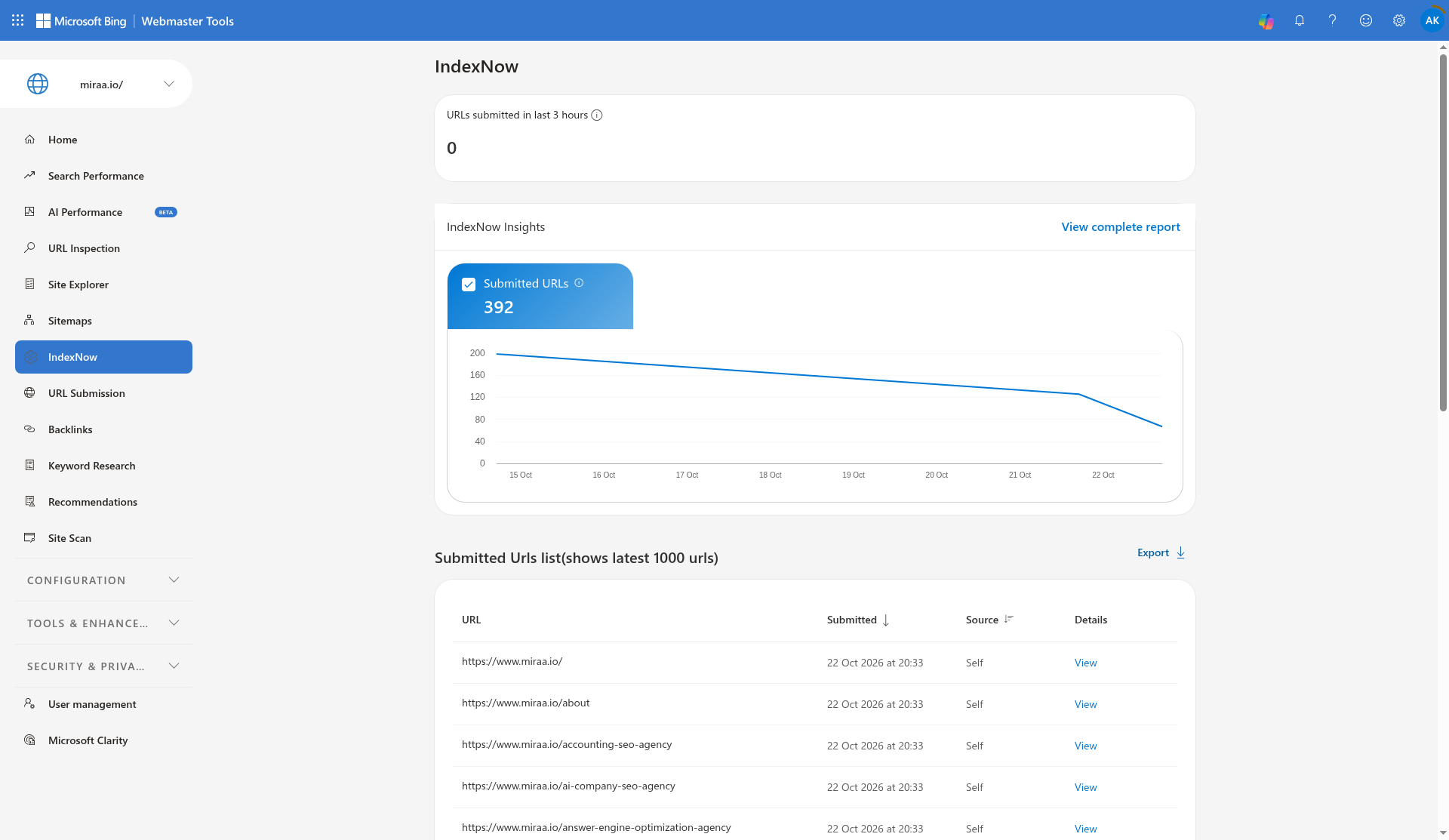Open the help question mark icon

click(x=1333, y=21)
